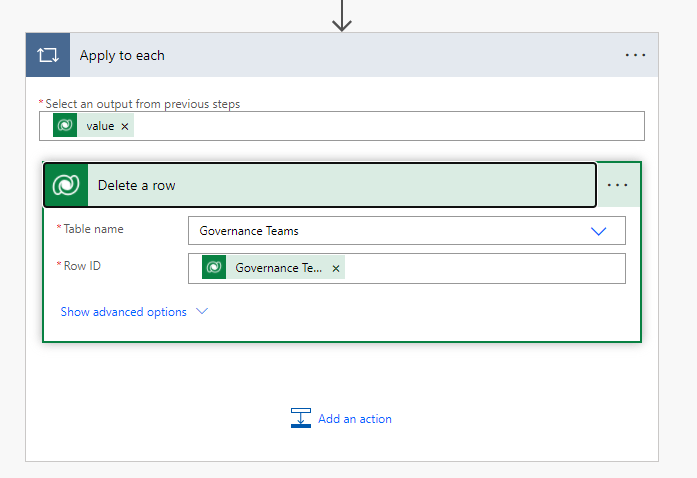This screenshot has height=478, width=697.
Task: Open the Apply to each ellipsis menu
Action: point(635,55)
